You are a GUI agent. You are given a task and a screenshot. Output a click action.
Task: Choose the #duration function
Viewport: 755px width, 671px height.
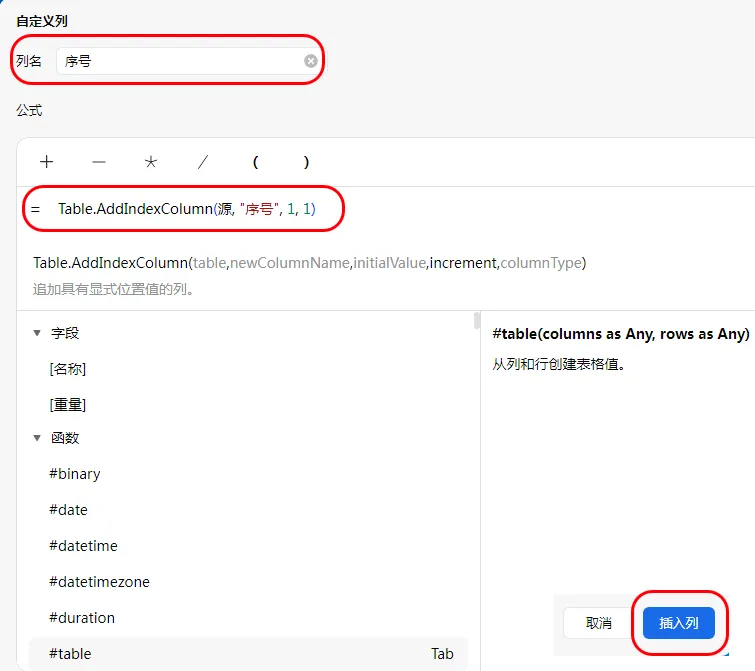click(x=82, y=618)
